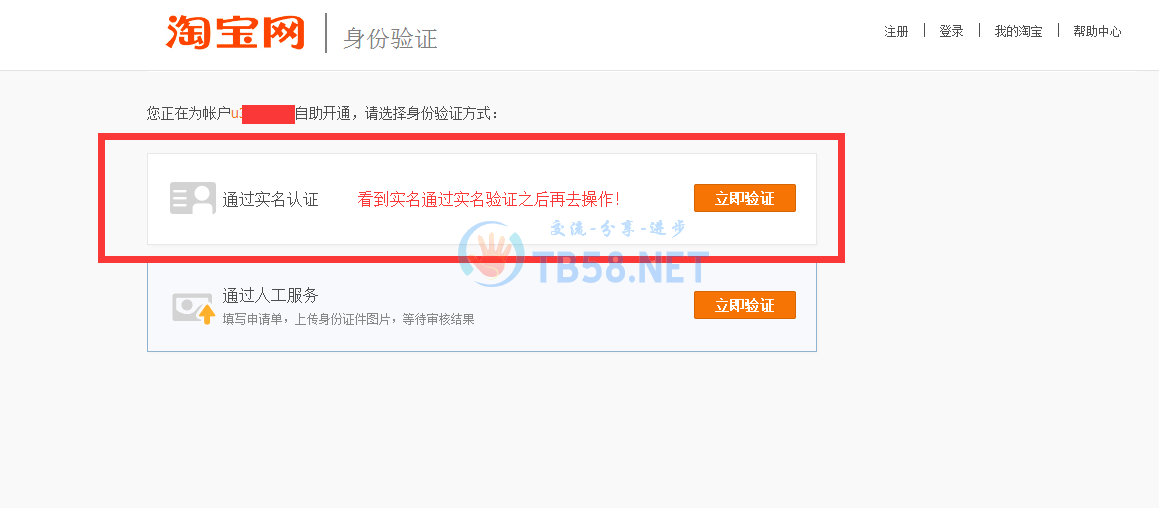Click the 交流-分享-进步 watermark slogan
Image resolution: width=1159 pixels, height=508 pixels.
point(618,229)
